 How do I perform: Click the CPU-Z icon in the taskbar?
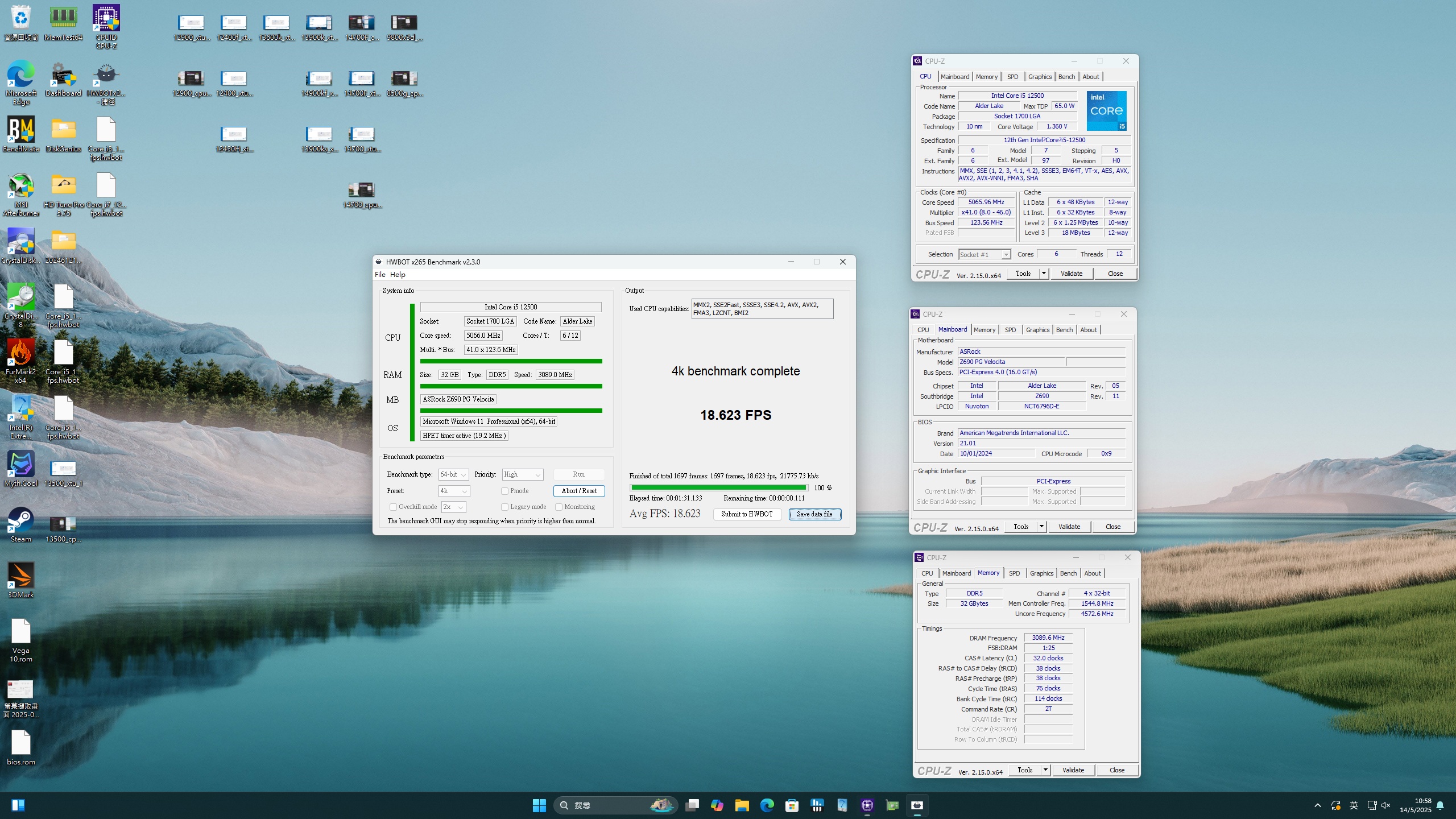point(867,805)
